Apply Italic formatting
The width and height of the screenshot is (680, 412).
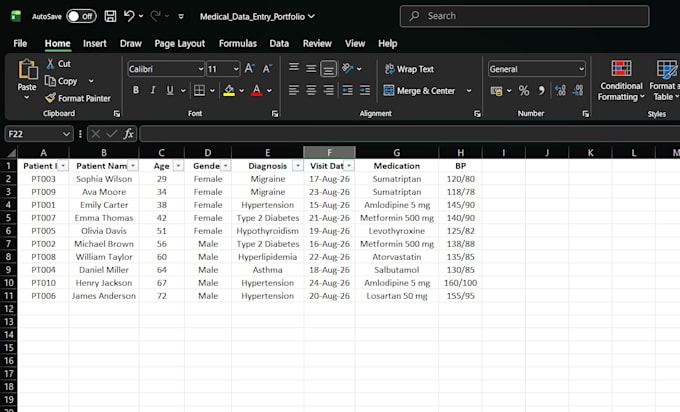[153, 90]
